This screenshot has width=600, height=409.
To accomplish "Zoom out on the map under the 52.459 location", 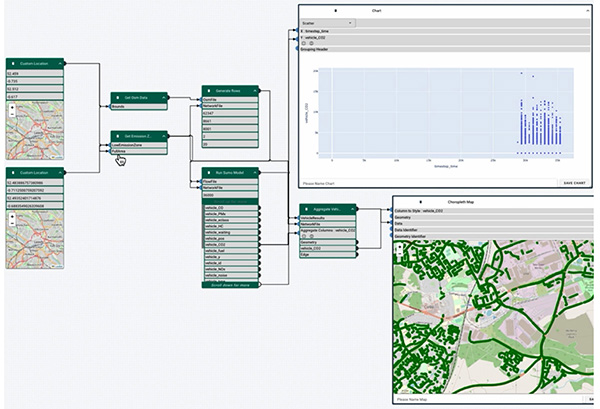I will pos(12,114).
